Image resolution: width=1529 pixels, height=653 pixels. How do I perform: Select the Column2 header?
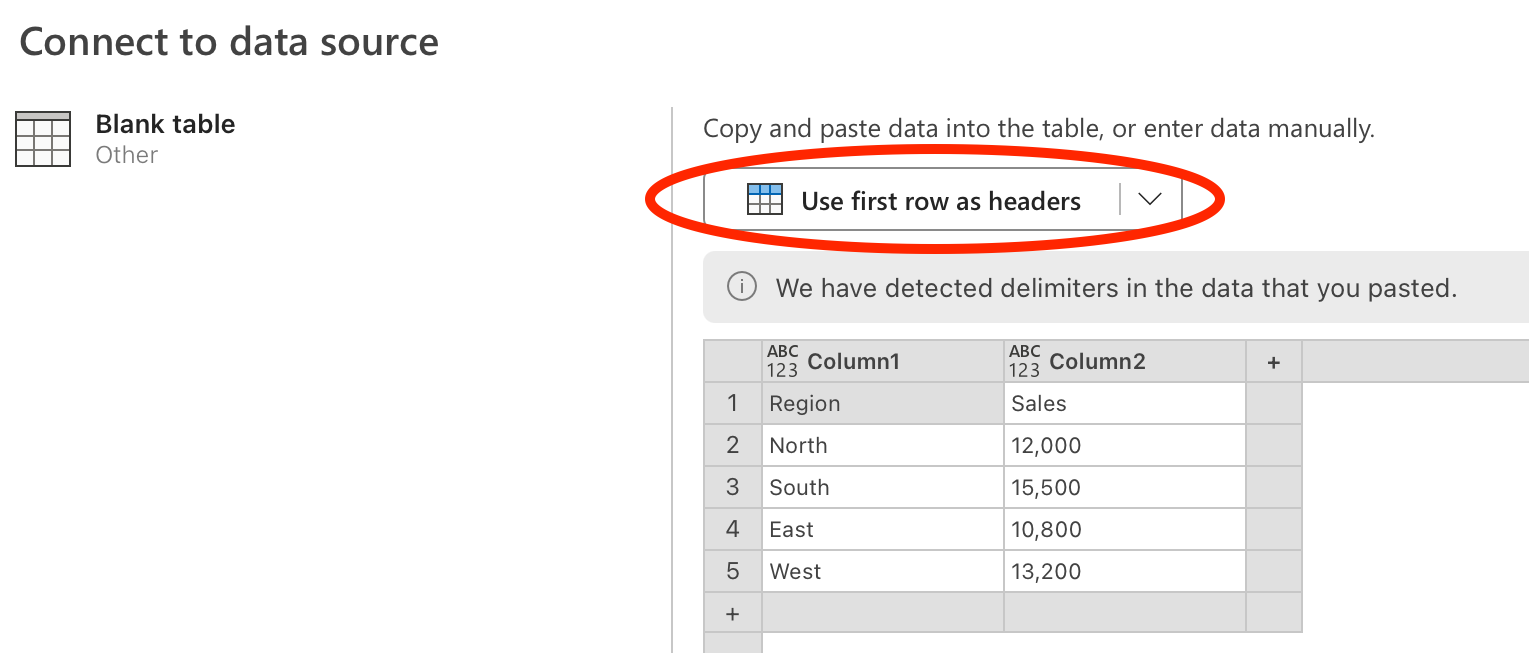[x=1125, y=361]
